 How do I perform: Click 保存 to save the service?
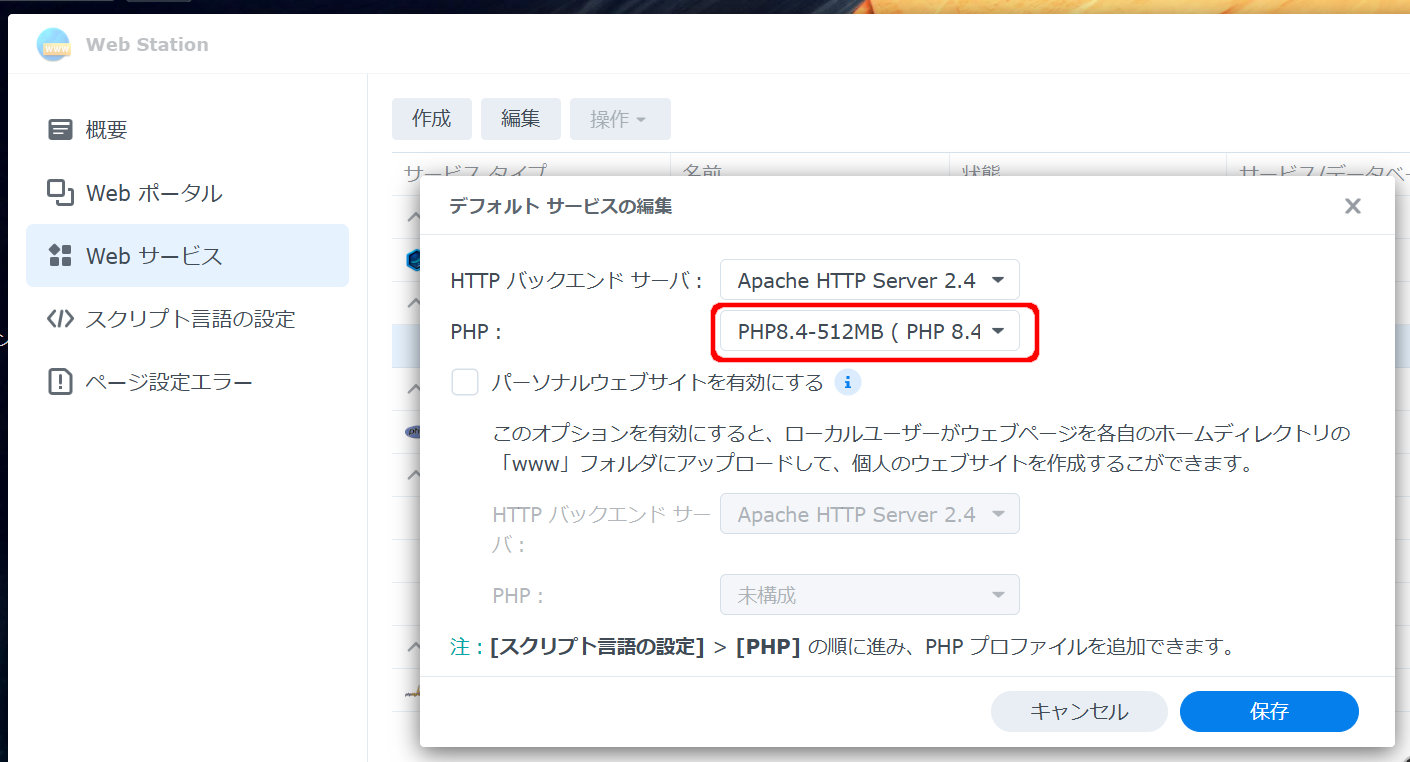[1268, 711]
